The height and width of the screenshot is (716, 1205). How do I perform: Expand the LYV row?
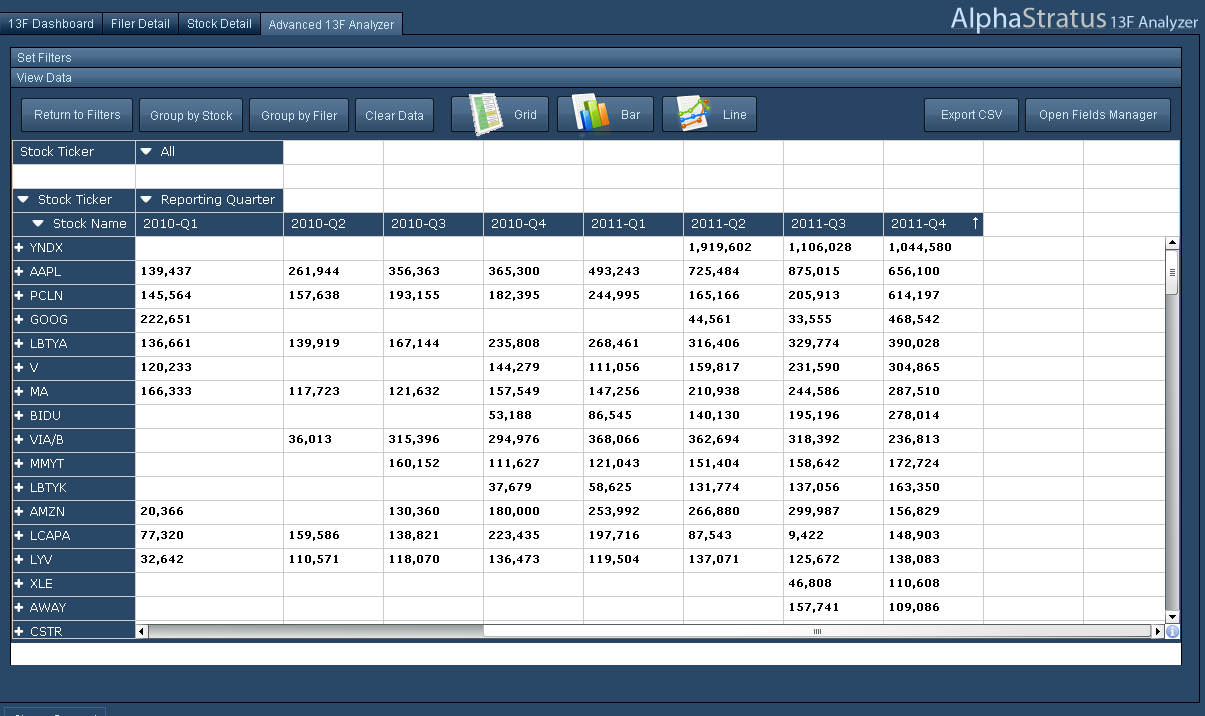(19, 559)
